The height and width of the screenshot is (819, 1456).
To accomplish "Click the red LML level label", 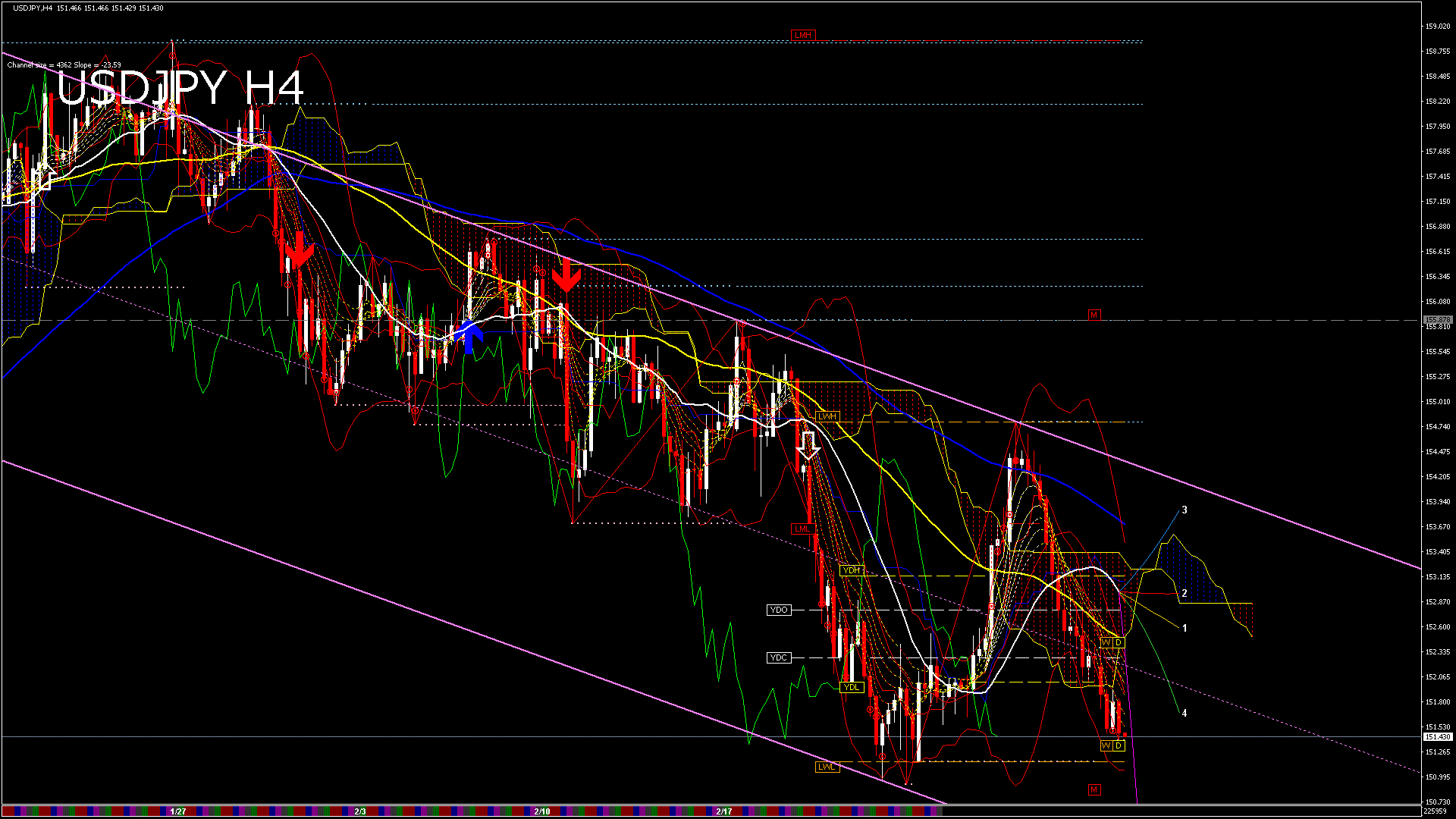I will coord(802,529).
